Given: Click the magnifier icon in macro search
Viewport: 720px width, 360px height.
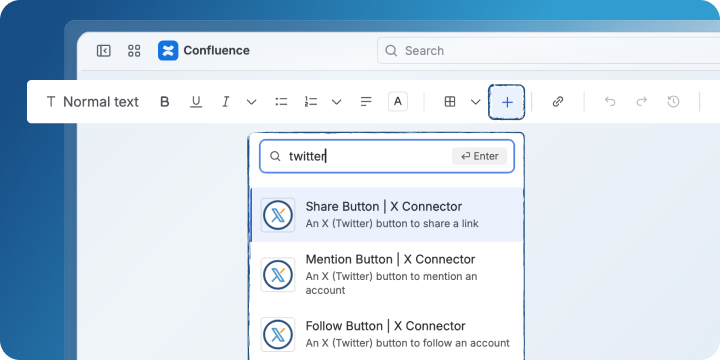Looking at the screenshot, I should click(x=275, y=157).
